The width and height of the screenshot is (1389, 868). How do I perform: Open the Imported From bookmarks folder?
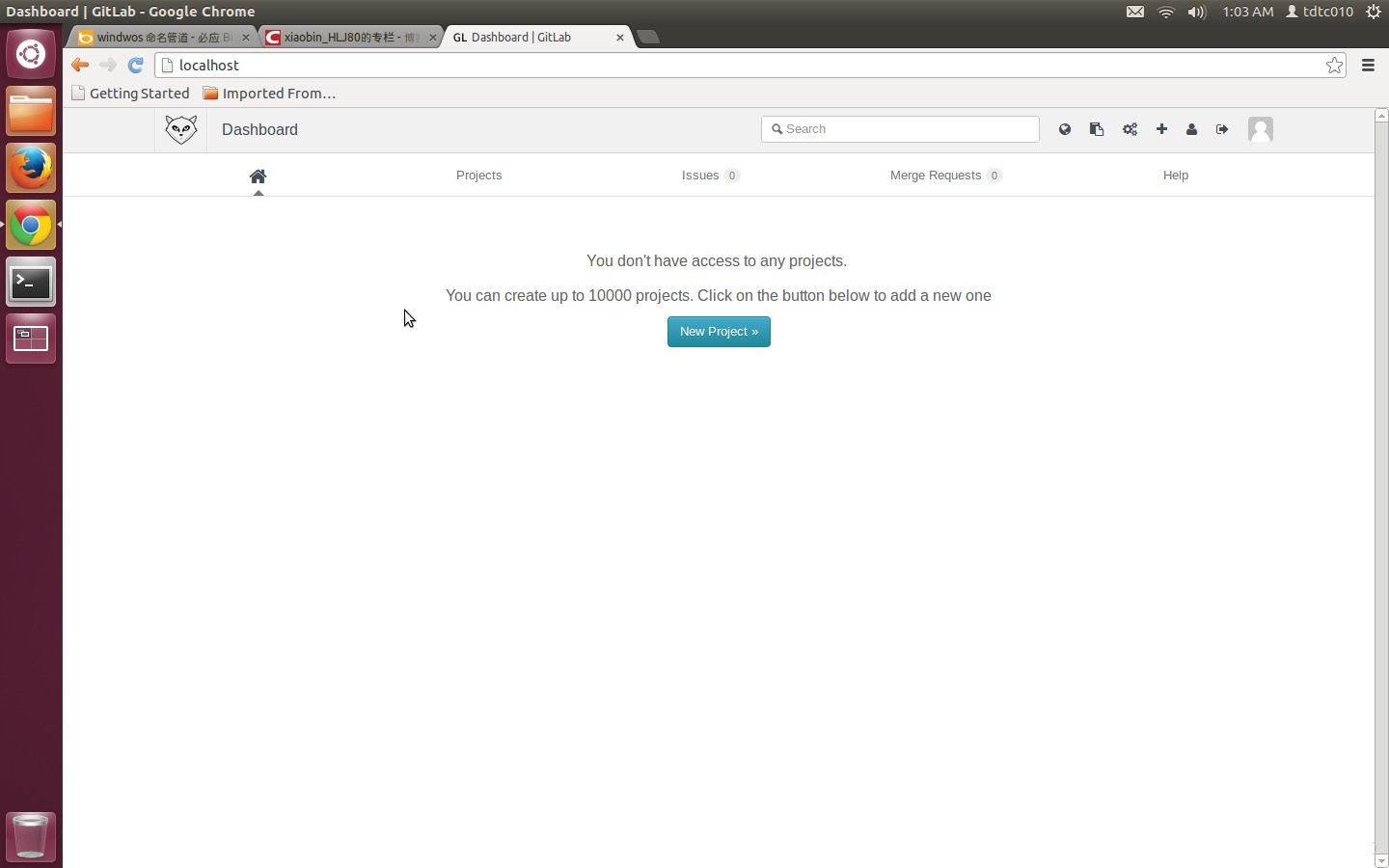270,93
